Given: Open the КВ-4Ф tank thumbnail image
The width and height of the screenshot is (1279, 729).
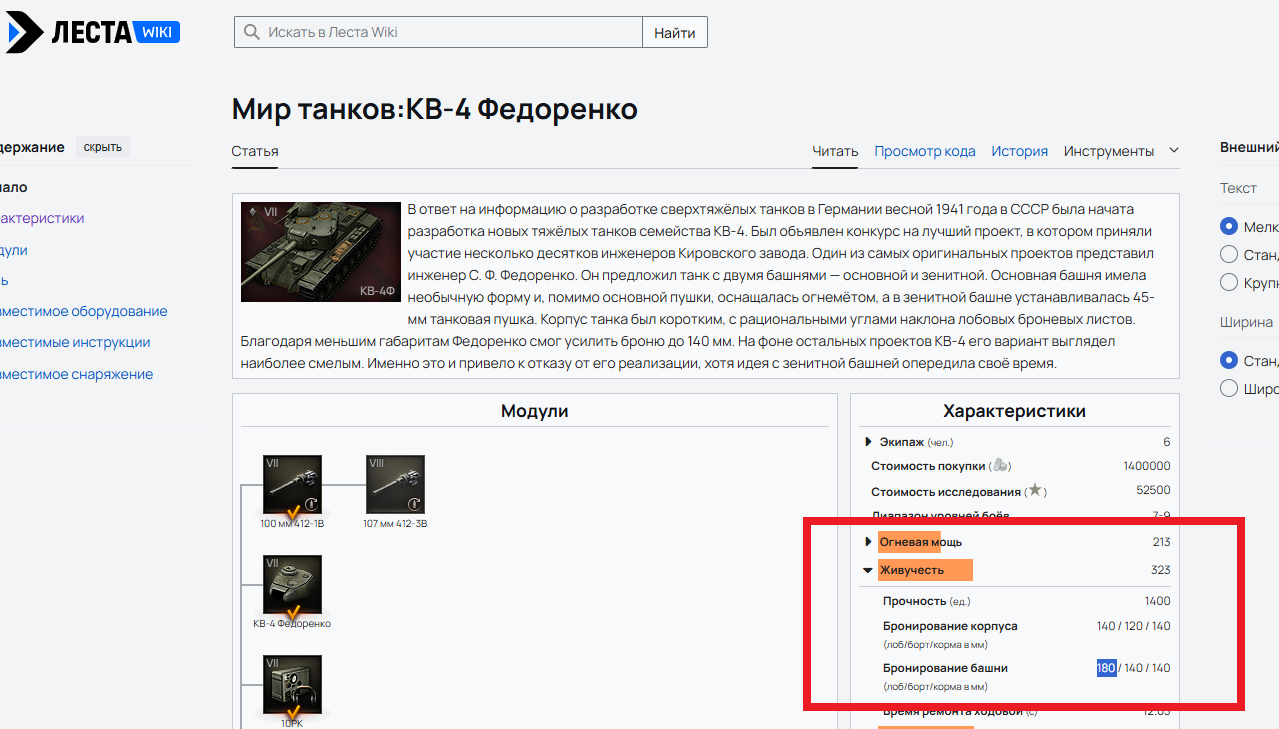Looking at the screenshot, I should (x=321, y=252).
